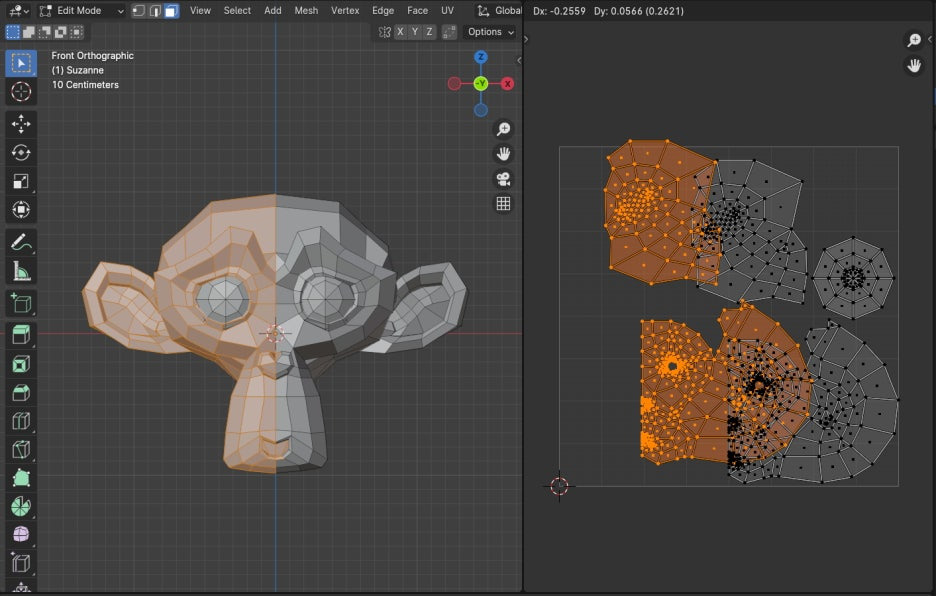Click the "Front Orthographic" view label
This screenshot has width=936, height=596.
click(x=93, y=56)
